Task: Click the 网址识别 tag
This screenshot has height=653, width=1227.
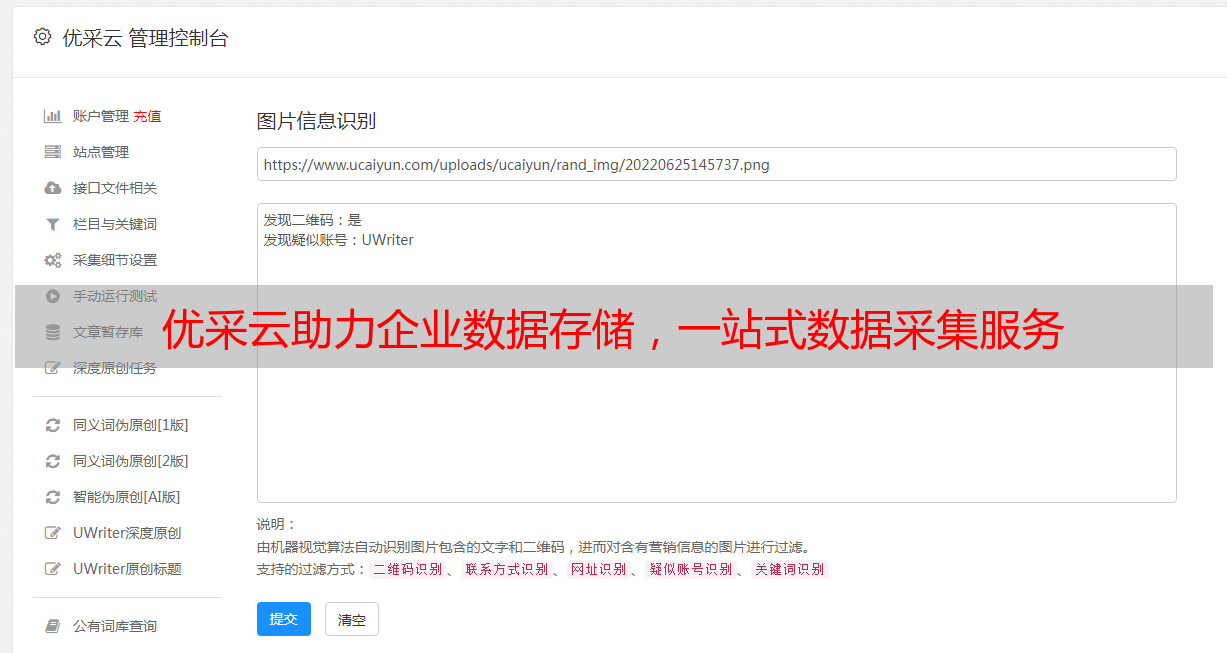Action: [x=598, y=569]
